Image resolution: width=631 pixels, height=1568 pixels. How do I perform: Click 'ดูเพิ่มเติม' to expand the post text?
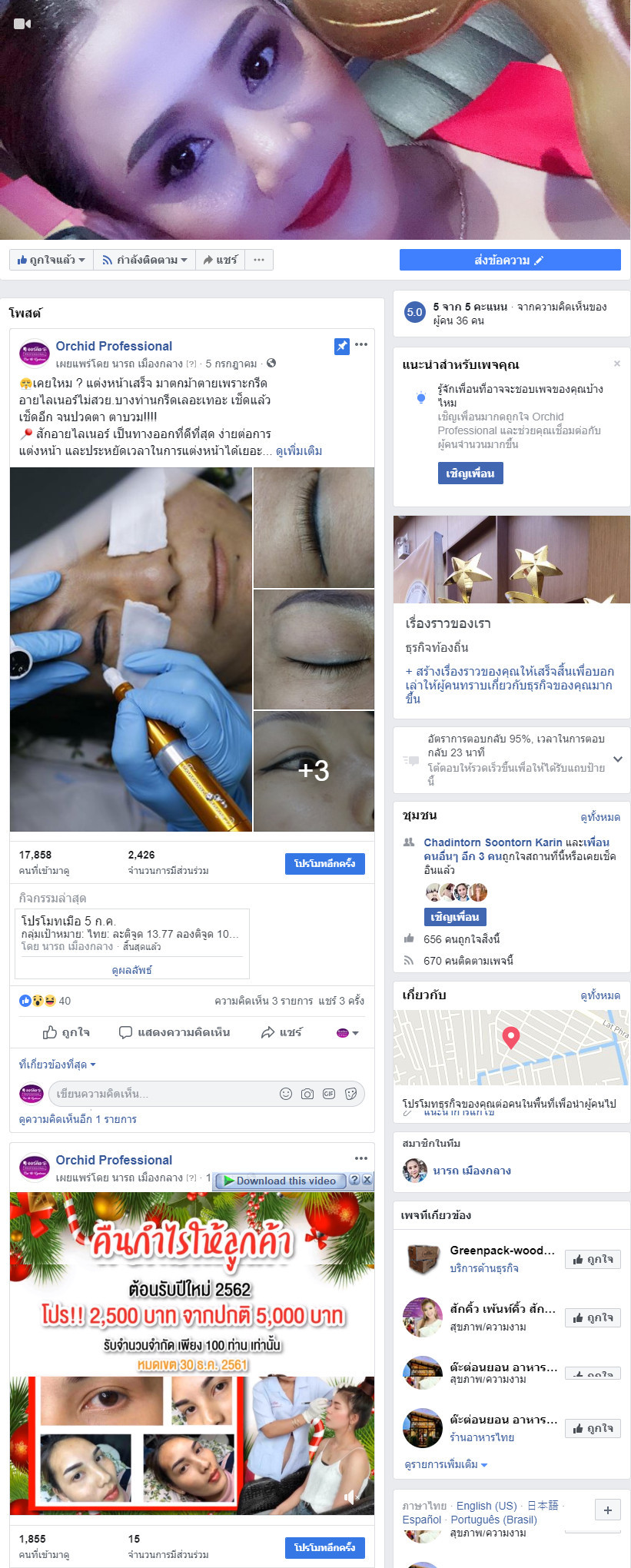point(299,451)
